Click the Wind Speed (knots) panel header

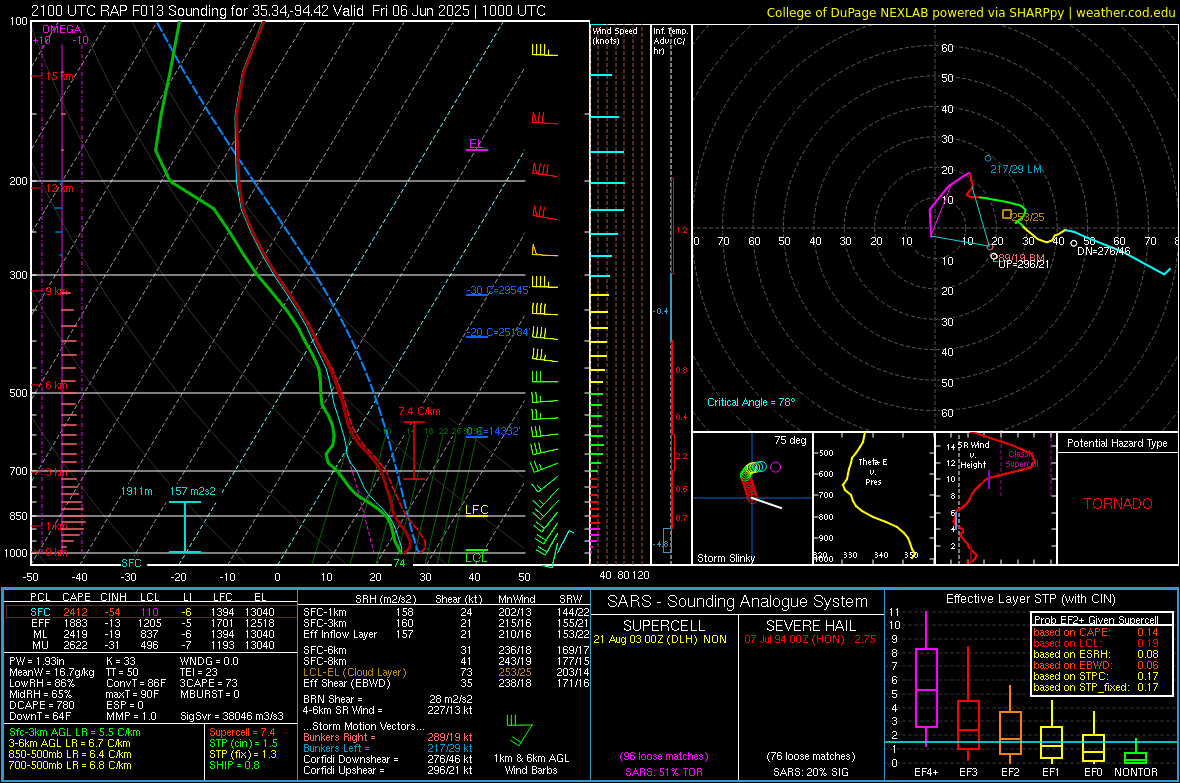(615, 35)
